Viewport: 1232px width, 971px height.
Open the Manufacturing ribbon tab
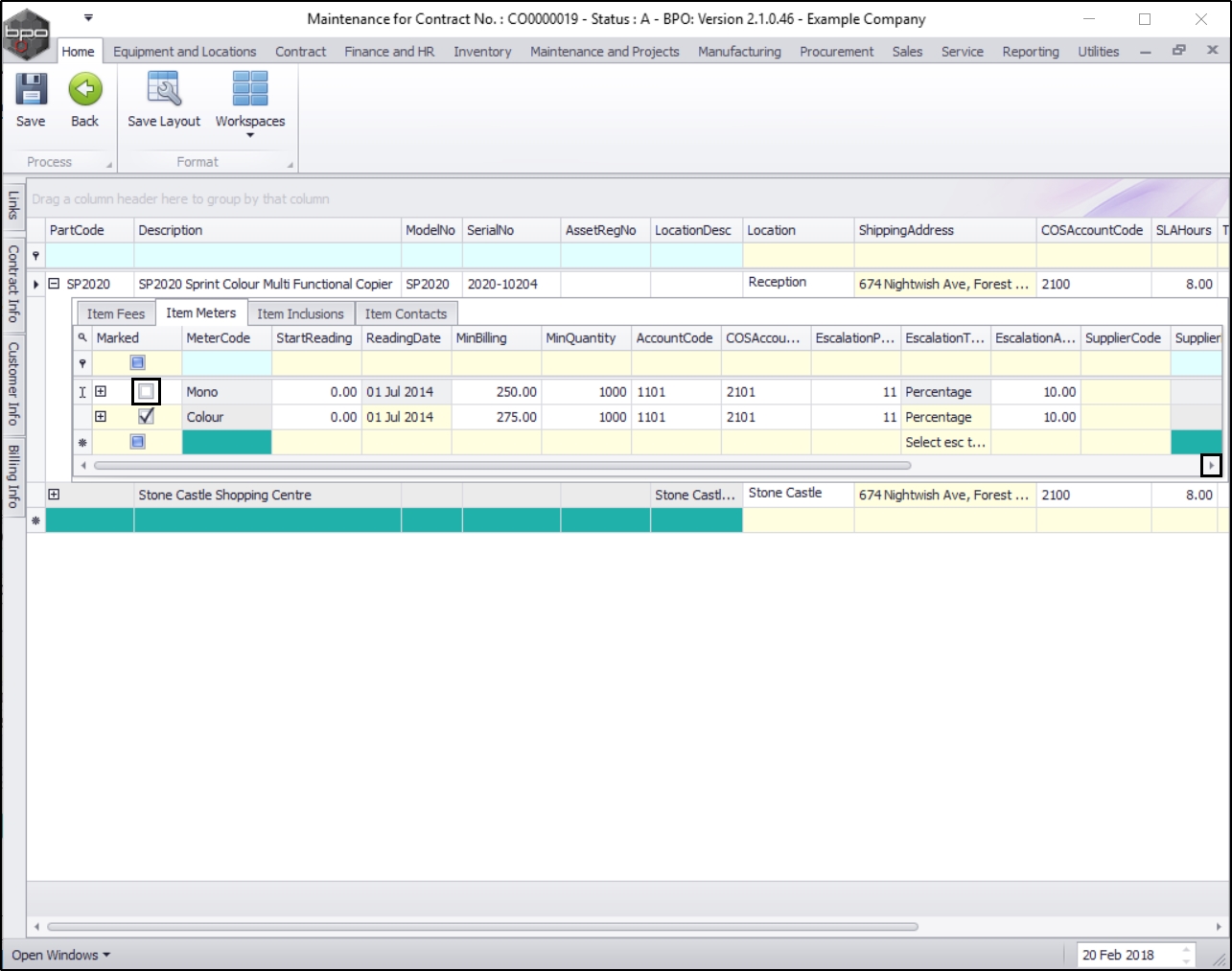[x=739, y=52]
